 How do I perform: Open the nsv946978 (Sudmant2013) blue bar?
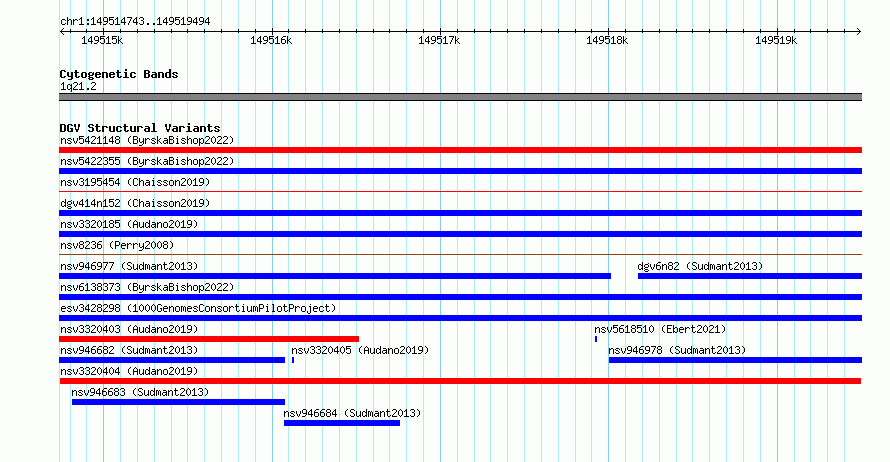point(735,360)
